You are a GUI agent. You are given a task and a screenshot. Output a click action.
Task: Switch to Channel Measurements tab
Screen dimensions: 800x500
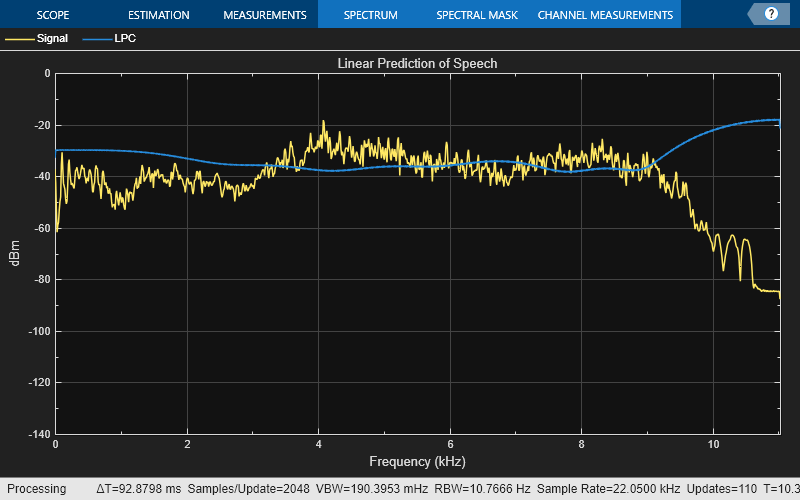click(x=605, y=15)
